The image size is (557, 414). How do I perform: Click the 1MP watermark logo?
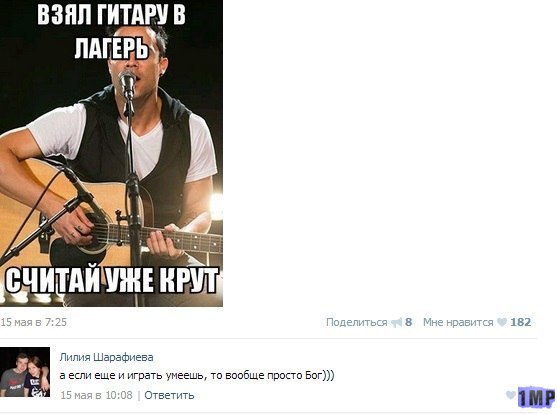click(536, 397)
